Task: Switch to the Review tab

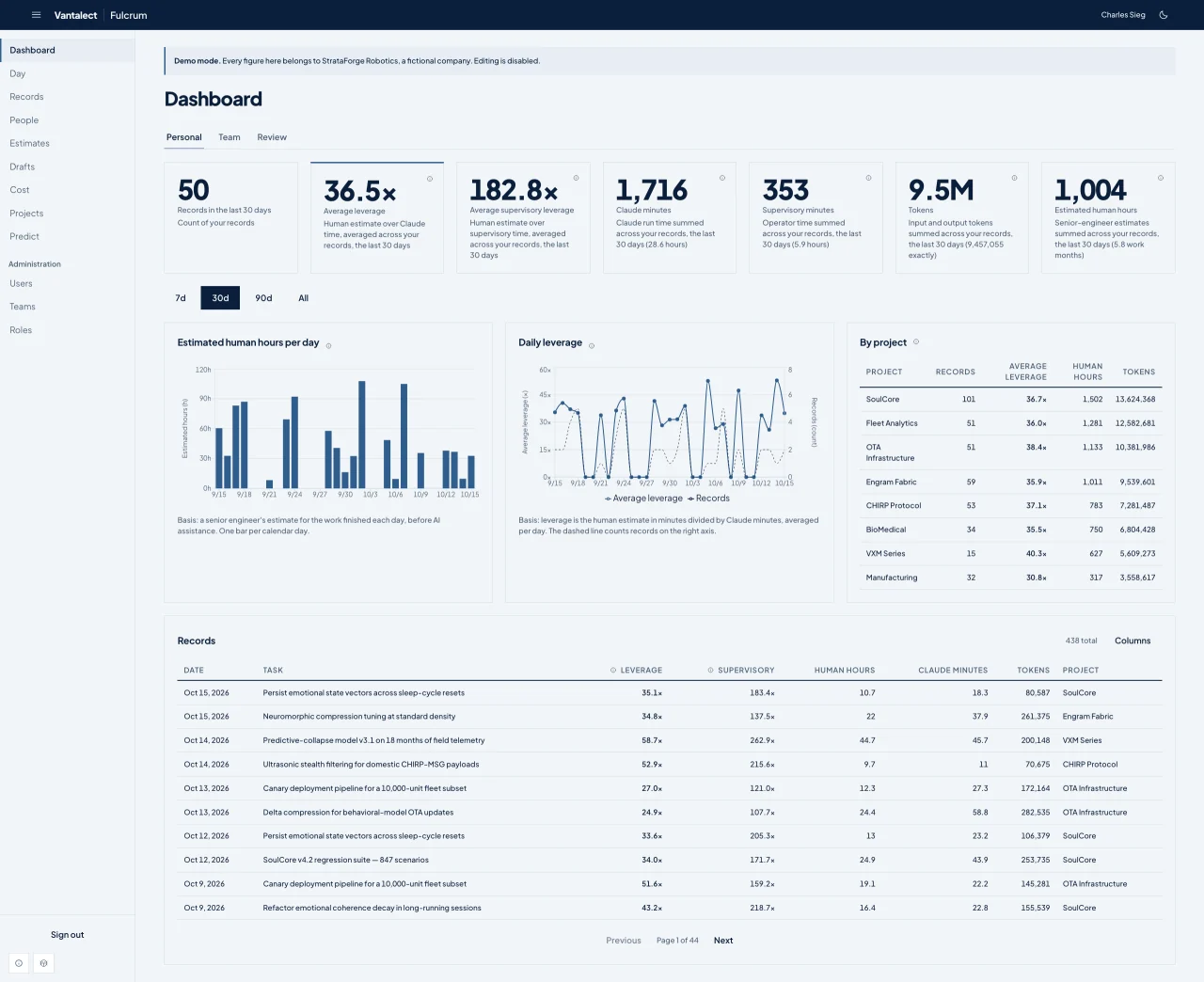Action: (x=272, y=137)
